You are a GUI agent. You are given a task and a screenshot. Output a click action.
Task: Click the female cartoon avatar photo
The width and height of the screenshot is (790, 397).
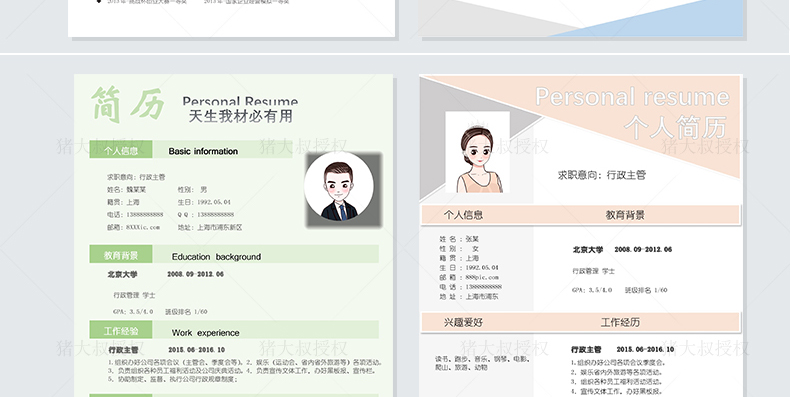click(477, 152)
